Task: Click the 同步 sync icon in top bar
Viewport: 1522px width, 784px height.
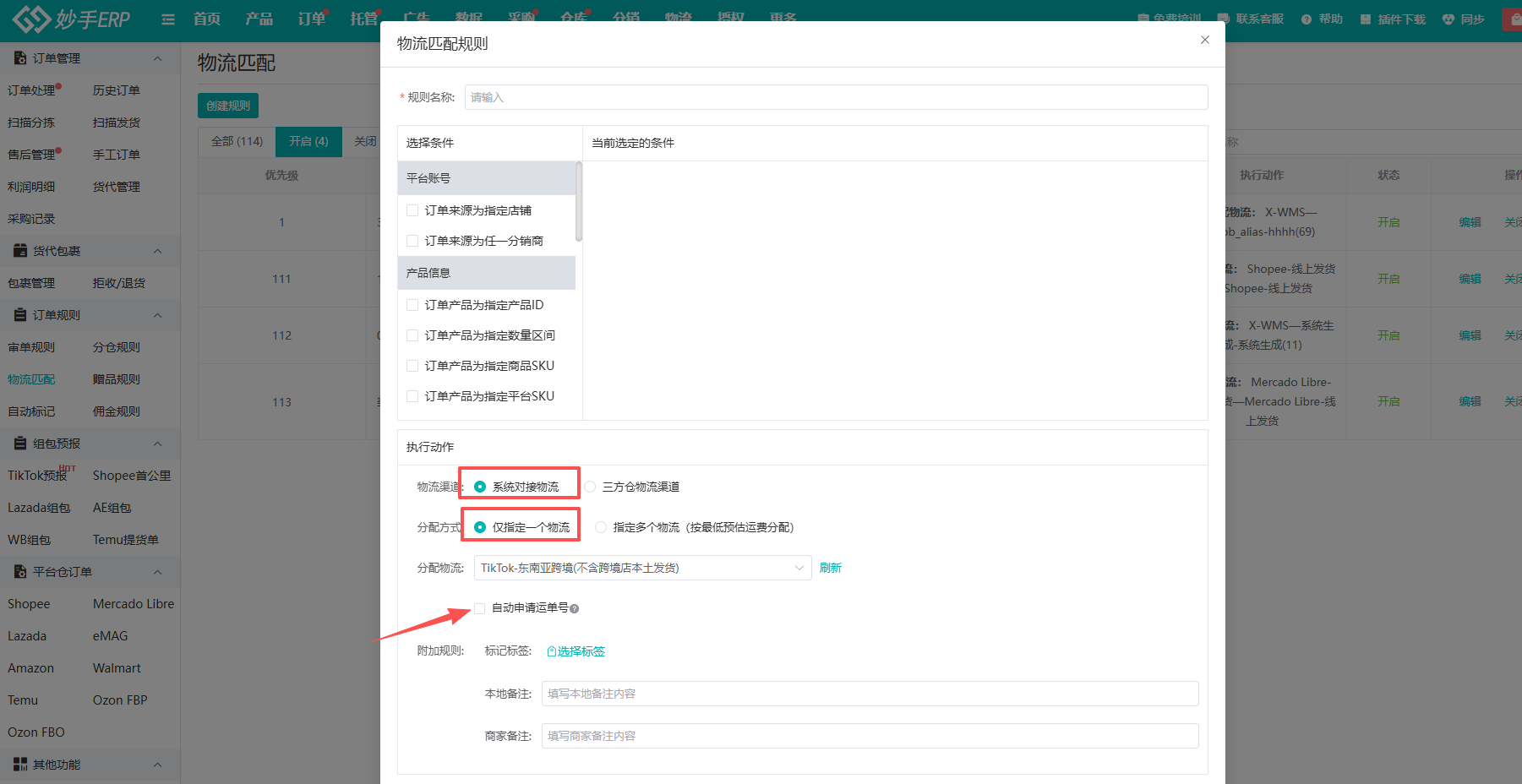Action: pos(1448,19)
